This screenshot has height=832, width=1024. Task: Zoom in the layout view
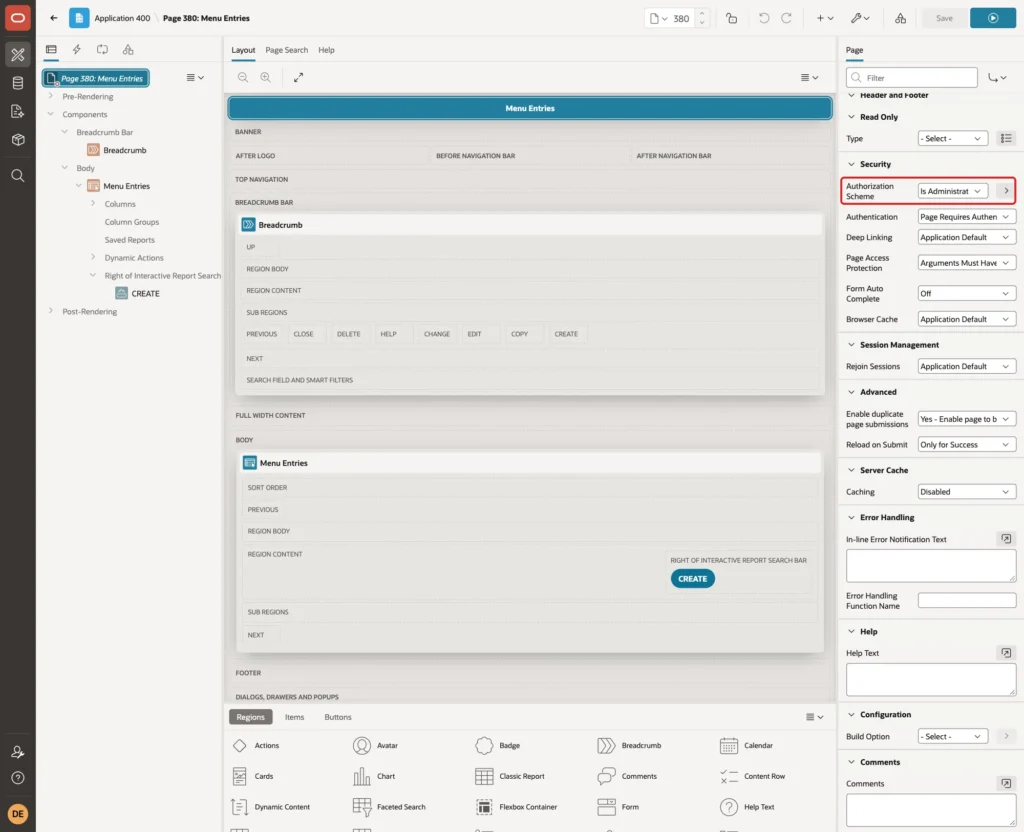(x=266, y=77)
